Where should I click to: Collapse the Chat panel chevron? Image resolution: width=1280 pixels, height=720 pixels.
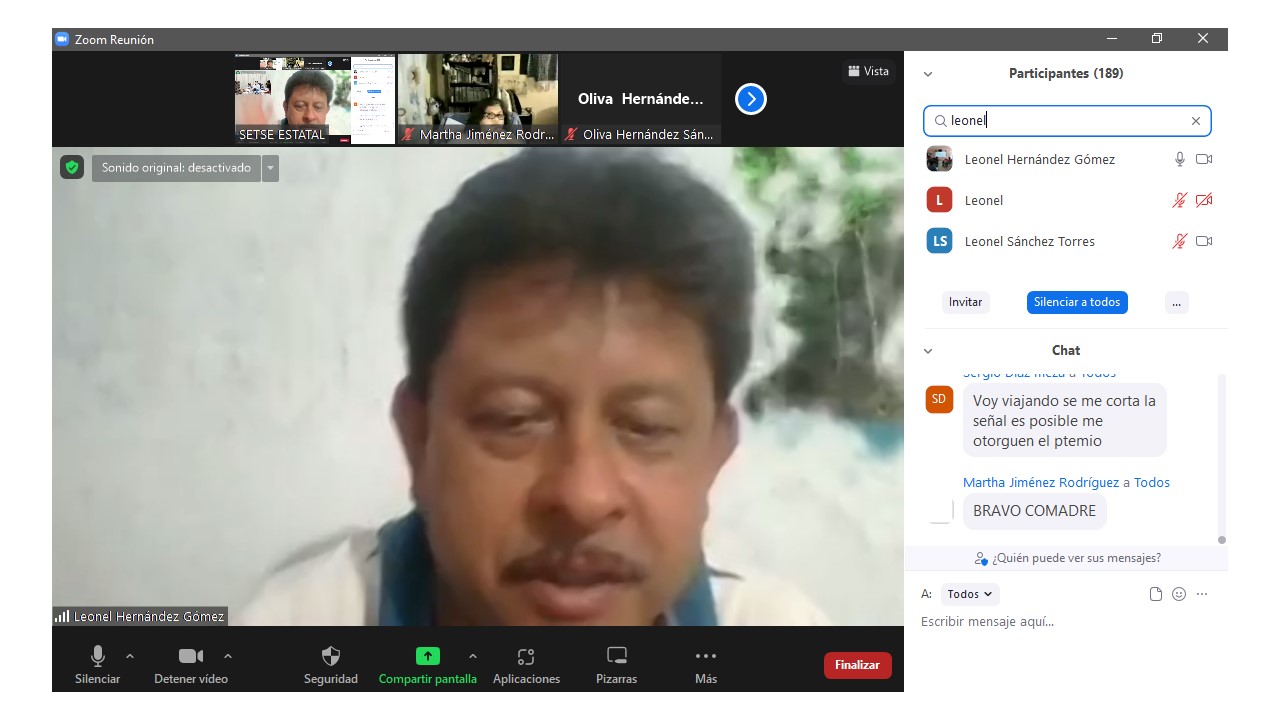pyautogui.click(x=928, y=351)
